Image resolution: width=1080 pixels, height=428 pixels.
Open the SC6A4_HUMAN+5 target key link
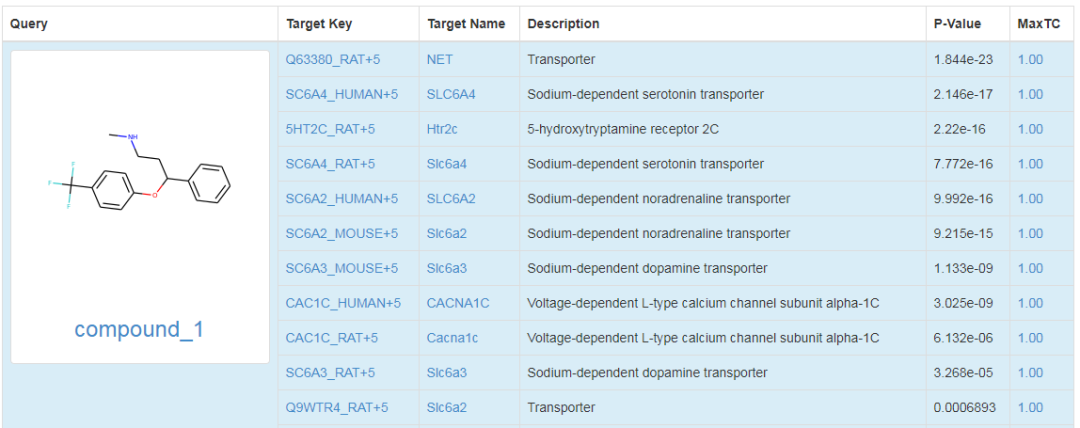pyautogui.click(x=342, y=94)
